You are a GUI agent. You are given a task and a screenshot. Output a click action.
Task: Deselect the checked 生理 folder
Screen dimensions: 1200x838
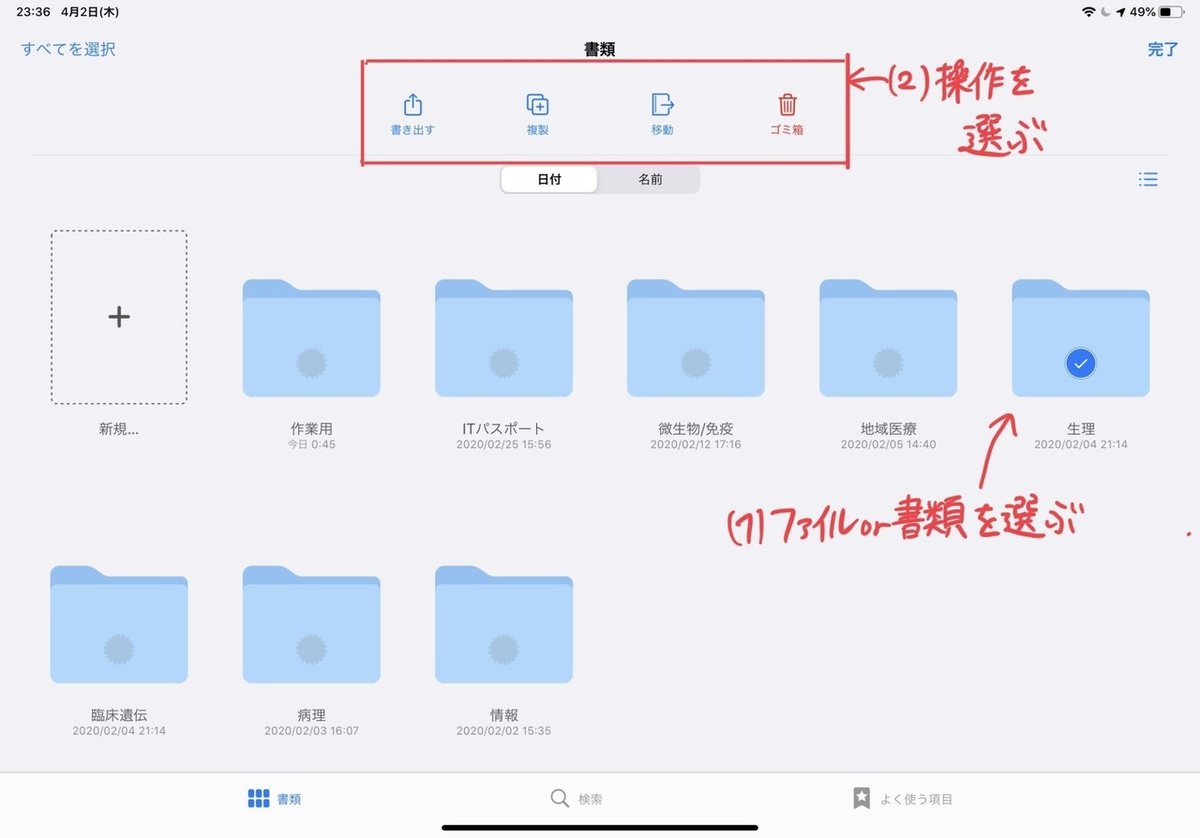click(1080, 335)
